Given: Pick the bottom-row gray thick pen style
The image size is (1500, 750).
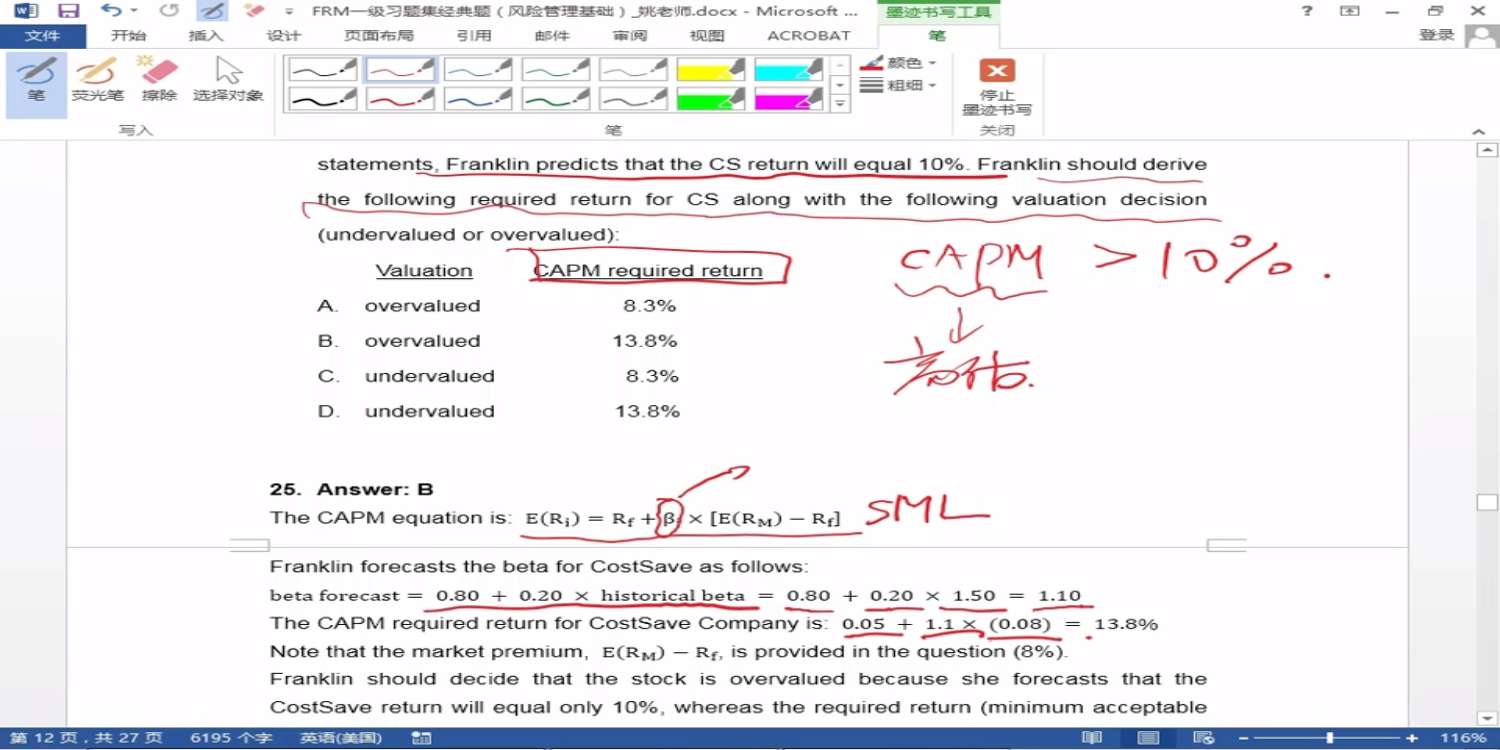Looking at the screenshot, I should 633,99.
